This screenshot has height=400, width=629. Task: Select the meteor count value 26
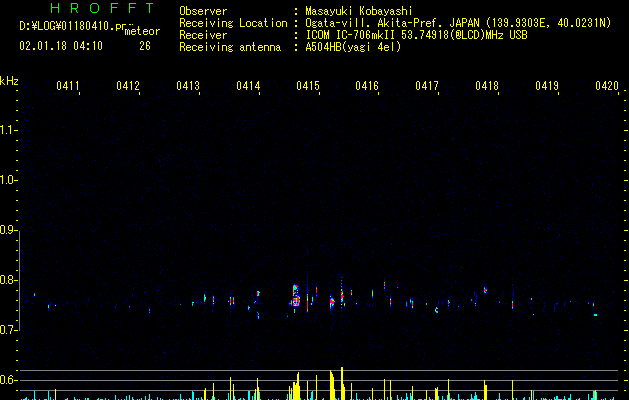(x=145, y=46)
